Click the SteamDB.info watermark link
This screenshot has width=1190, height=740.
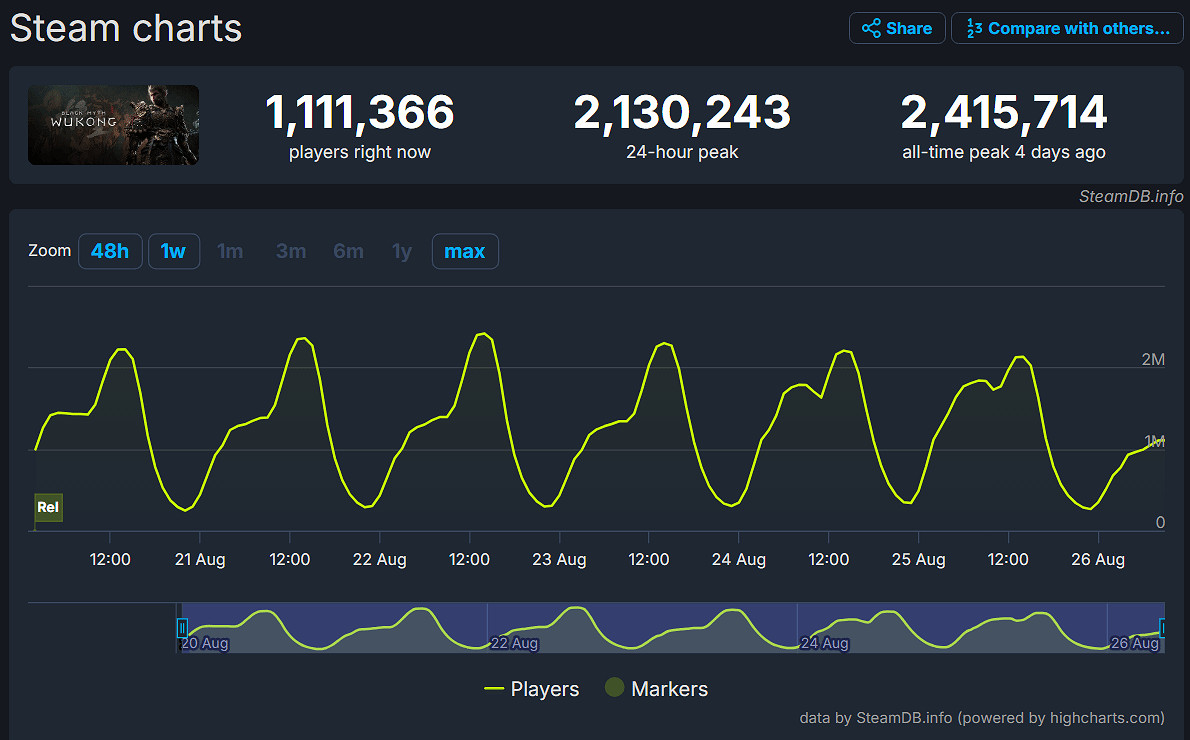click(1130, 197)
